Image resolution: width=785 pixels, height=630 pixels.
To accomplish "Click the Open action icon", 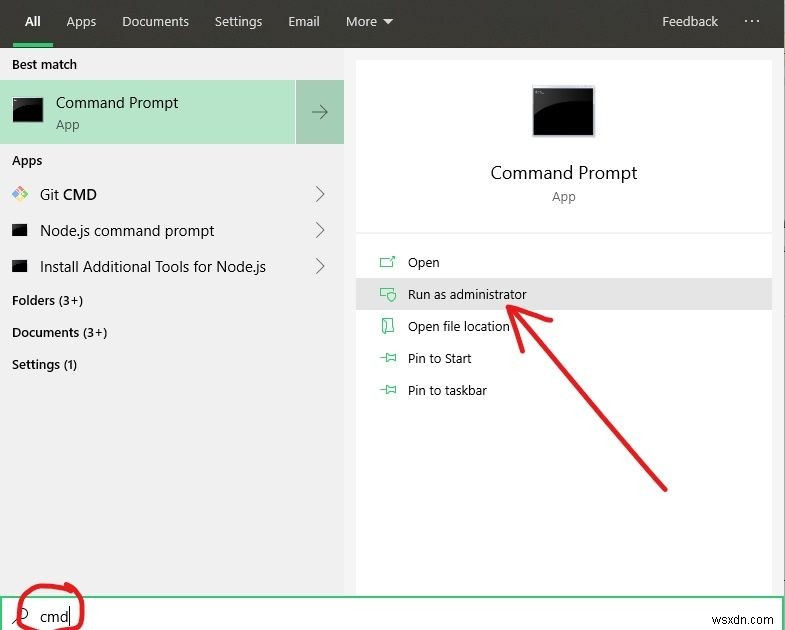I will 387,262.
